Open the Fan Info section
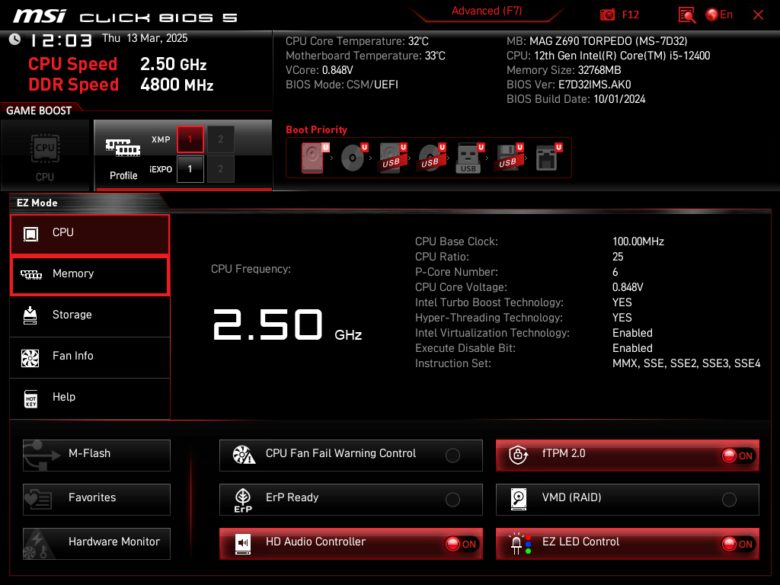The height and width of the screenshot is (585, 780). 90,357
